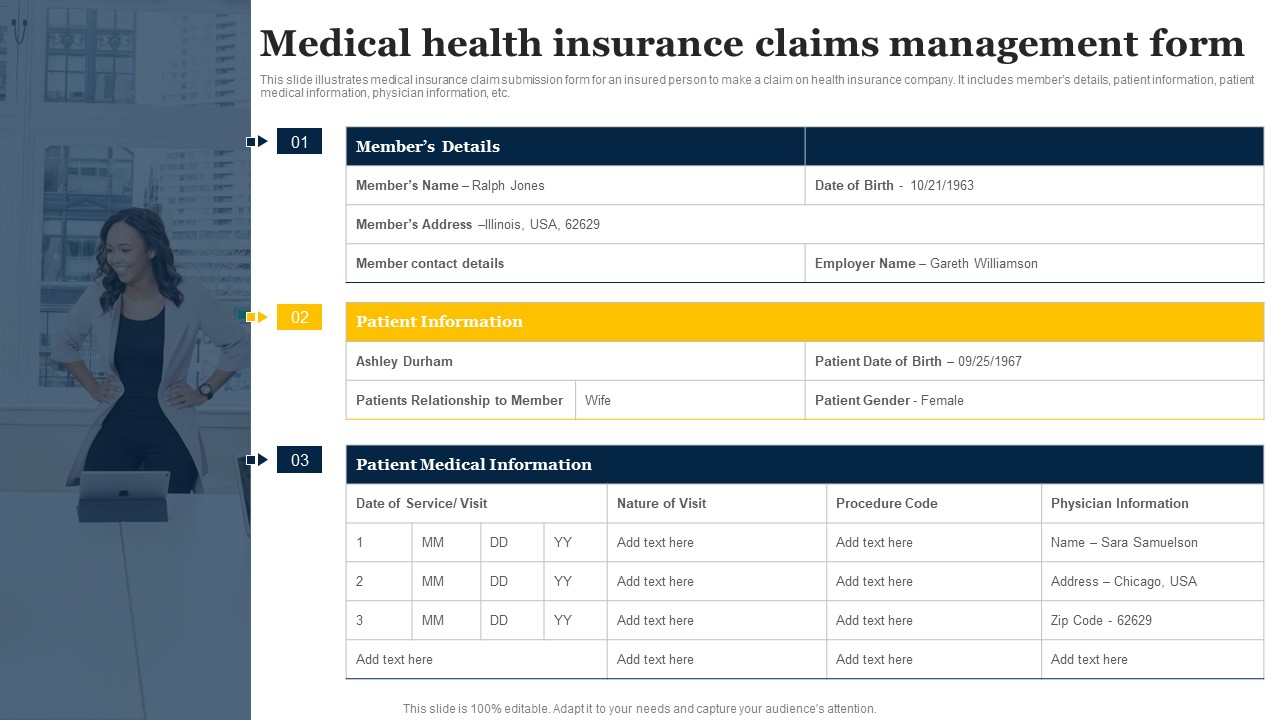Select the arrow marker beside badge 03

click(257, 460)
